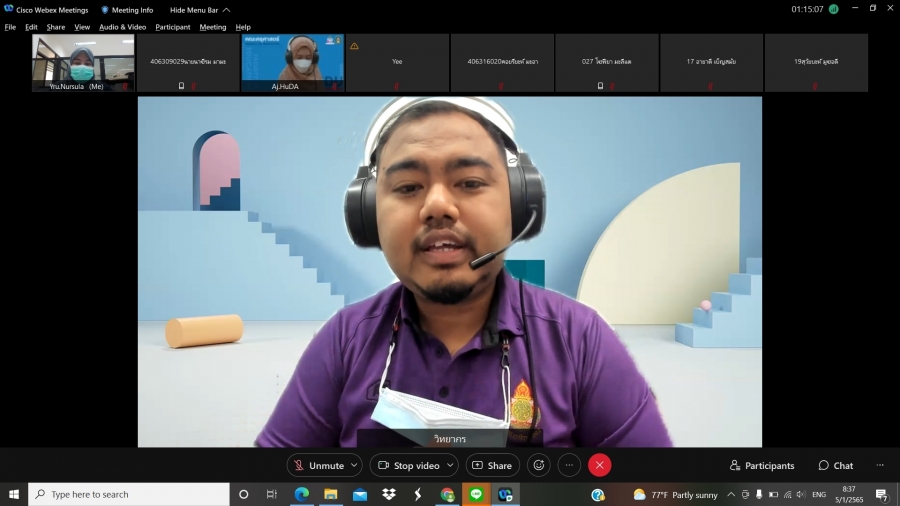This screenshot has height=506, width=900.
Task: Click the Webex icon in the taskbar
Action: click(x=505, y=494)
